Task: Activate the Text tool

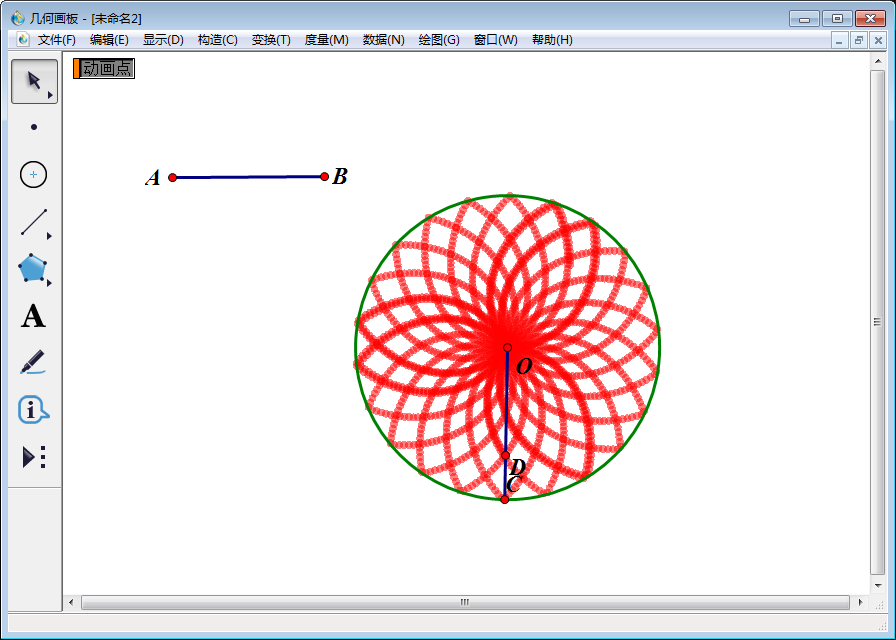Action: (34, 317)
